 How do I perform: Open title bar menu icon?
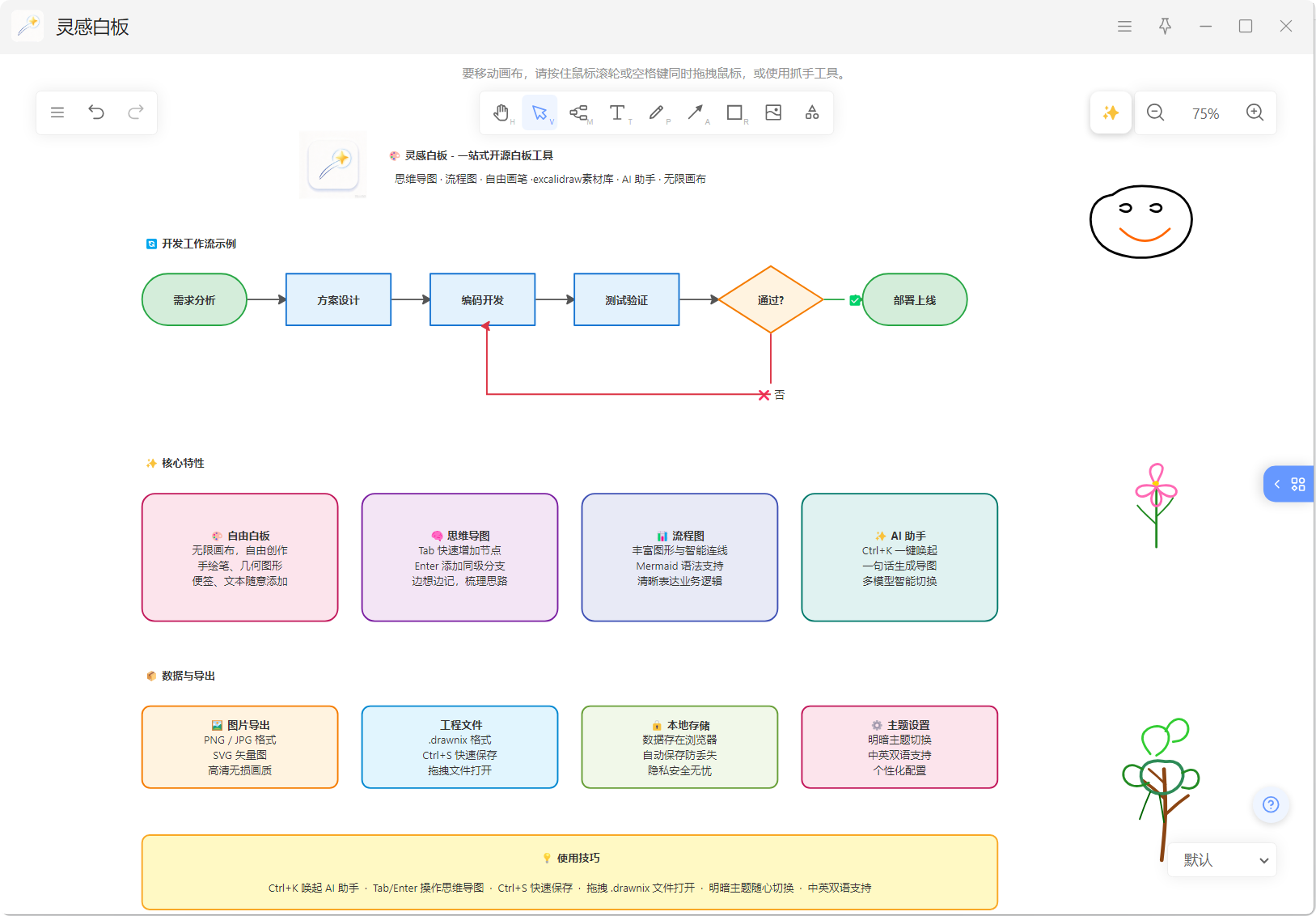pyautogui.click(x=1124, y=27)
